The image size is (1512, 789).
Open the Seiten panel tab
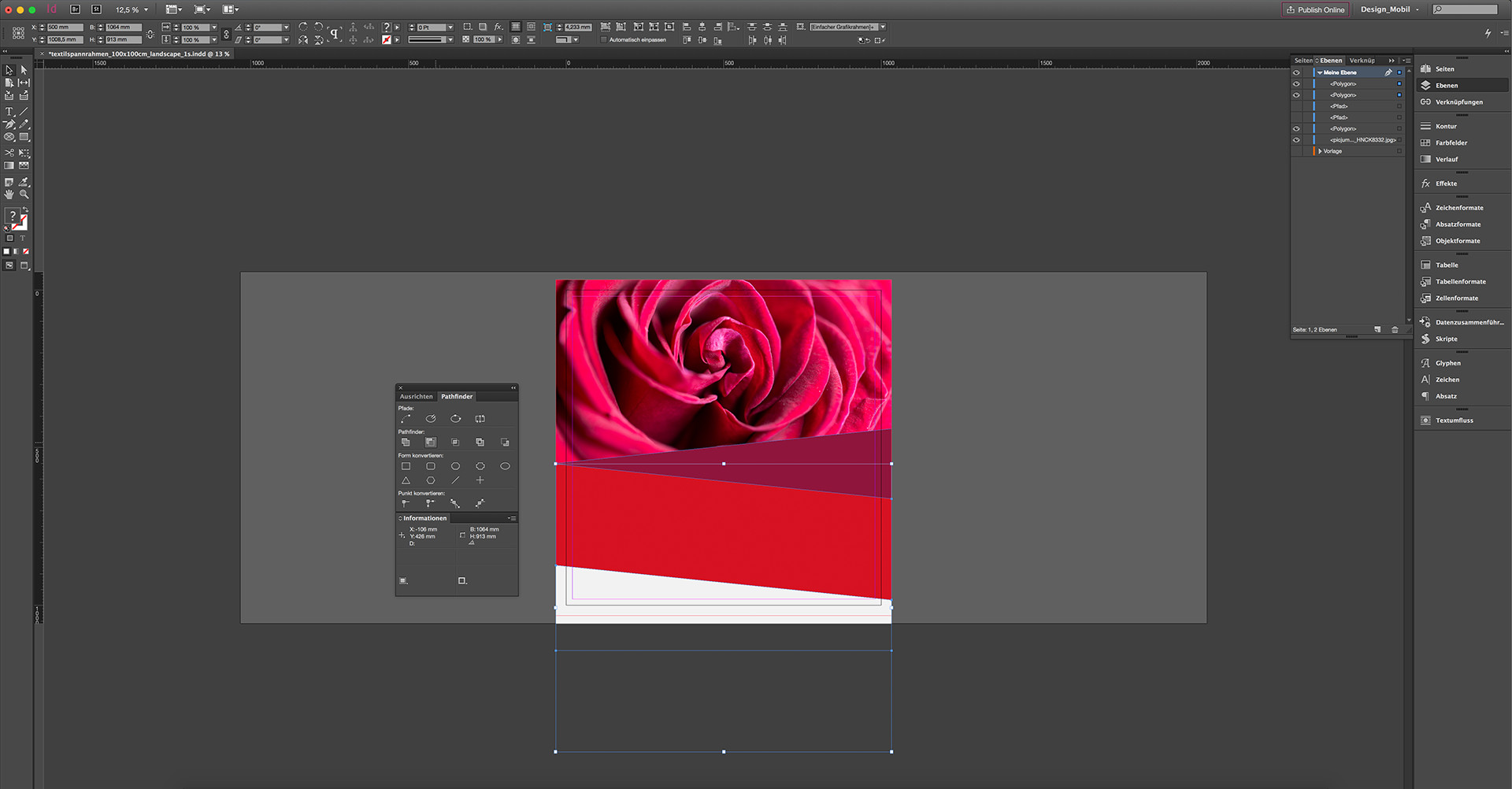pyautogui.click(x=1303, y=60)
